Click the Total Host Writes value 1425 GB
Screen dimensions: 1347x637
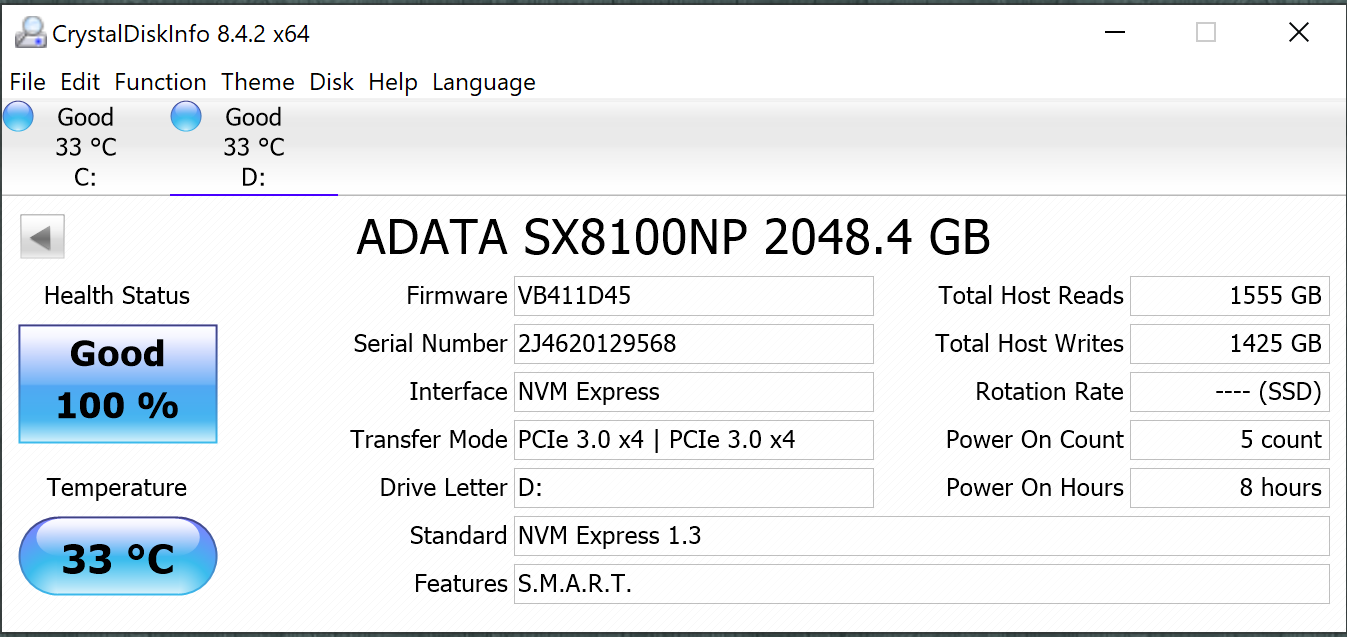[x=1230, y=344]
